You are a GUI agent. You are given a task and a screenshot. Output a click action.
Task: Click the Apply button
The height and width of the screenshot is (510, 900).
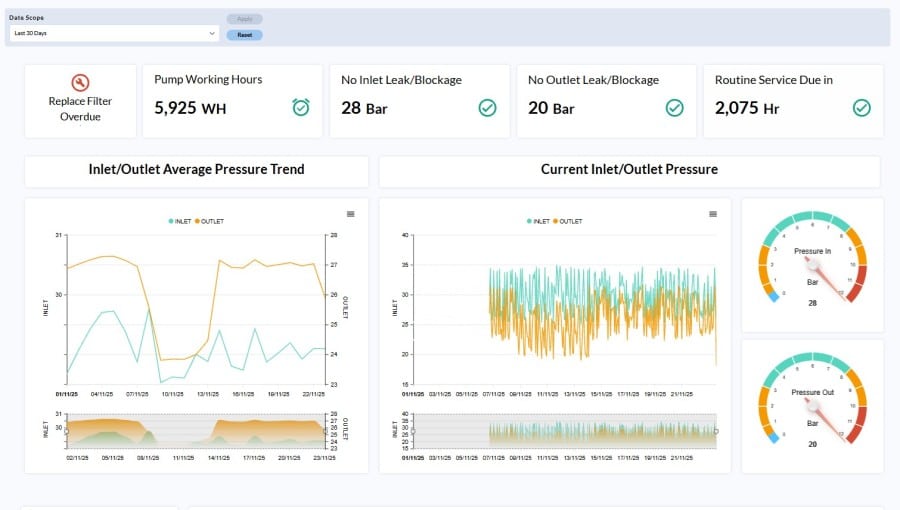tap(244, 19)
